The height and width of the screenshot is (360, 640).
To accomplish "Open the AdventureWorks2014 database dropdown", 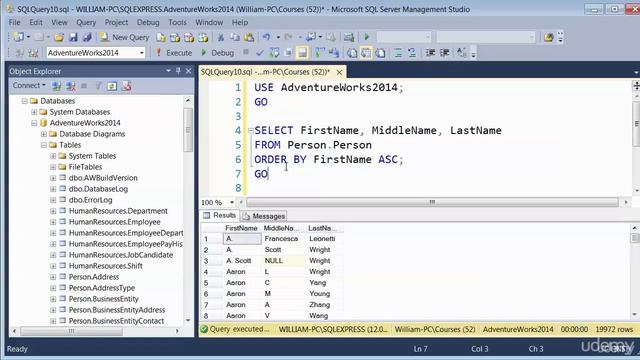I will (x=142, y=53).
